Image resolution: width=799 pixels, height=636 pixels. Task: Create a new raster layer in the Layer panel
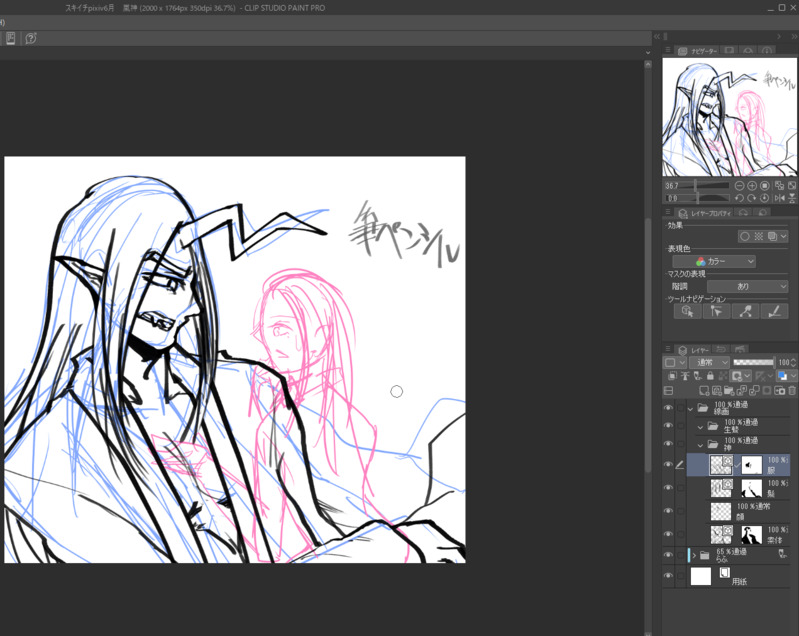pyautogui.click(x=704, y=391)
